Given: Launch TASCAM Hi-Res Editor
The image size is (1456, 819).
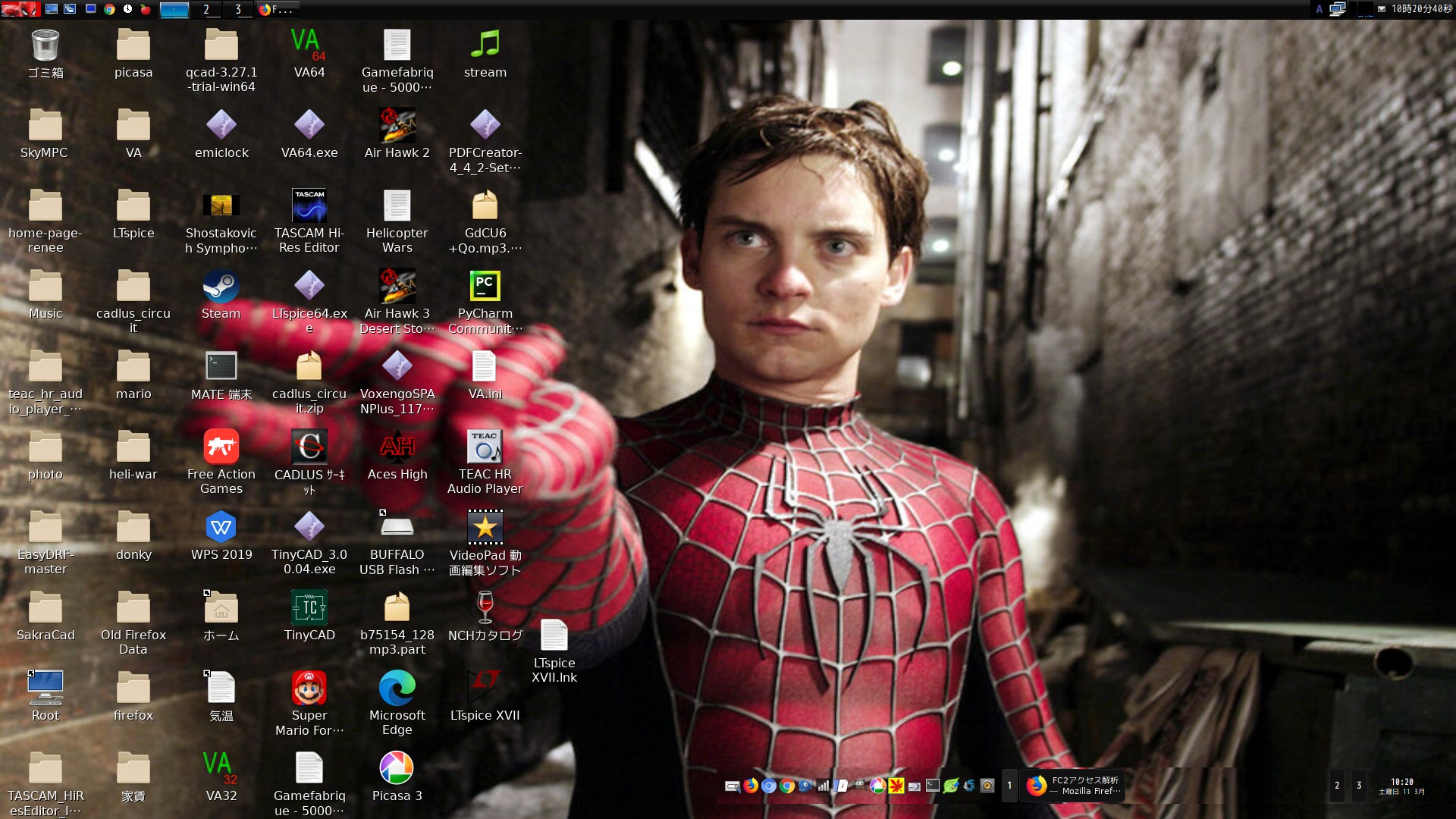Looking at the screenshot, I should [x=309, y=206].
